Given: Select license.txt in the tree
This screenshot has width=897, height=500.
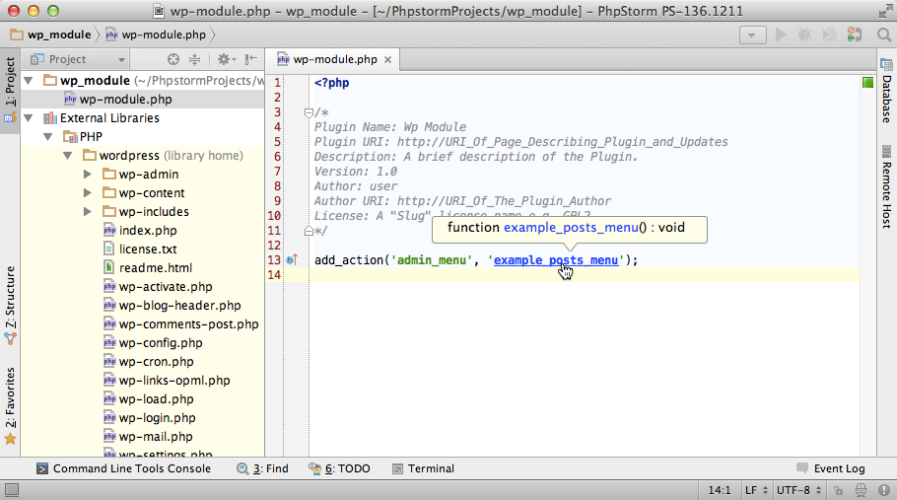Looking at the screenshot, I should coord(140,249).
